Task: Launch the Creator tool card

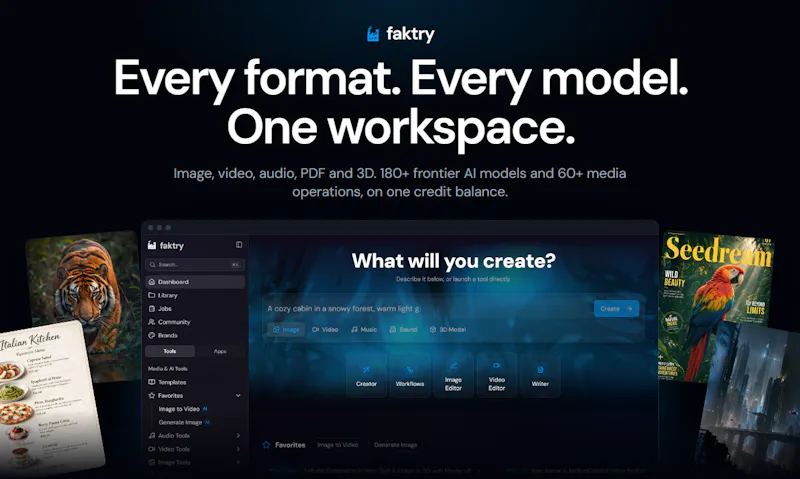Action: [x=366, y=375]
